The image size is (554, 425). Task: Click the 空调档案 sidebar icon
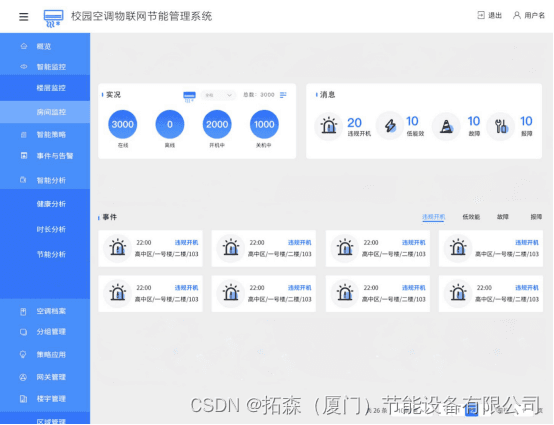pos(23,311)
